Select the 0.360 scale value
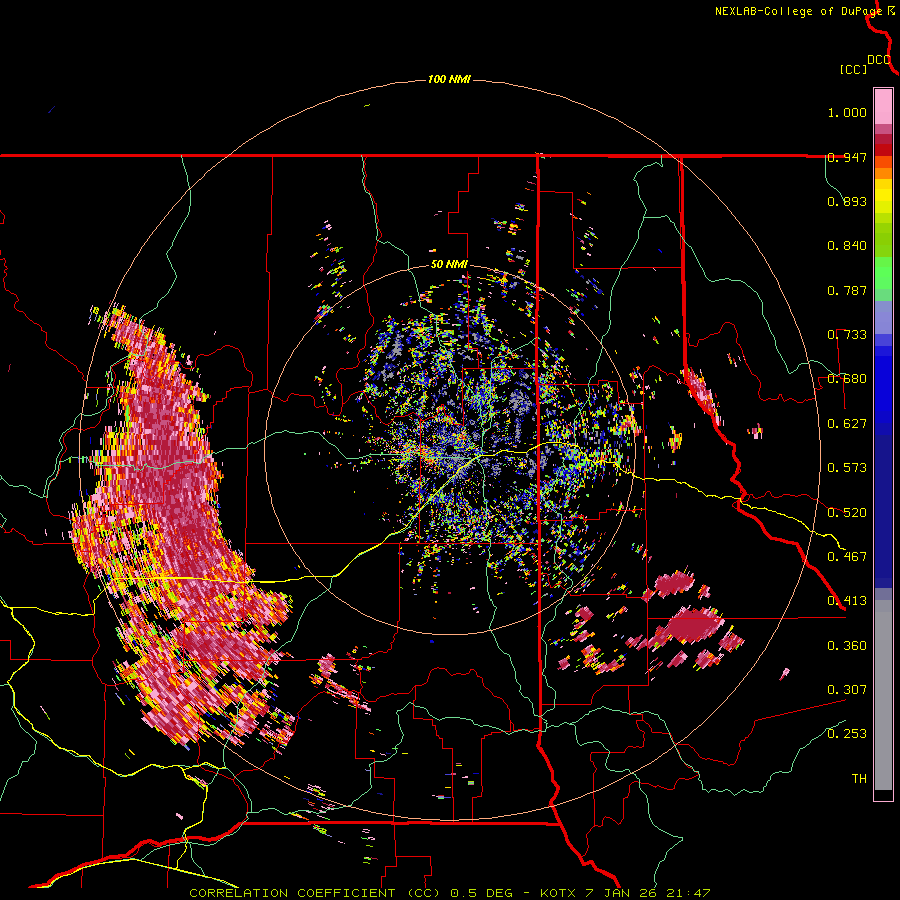This screenshot has height=900, width=900. tap(847, 646)
